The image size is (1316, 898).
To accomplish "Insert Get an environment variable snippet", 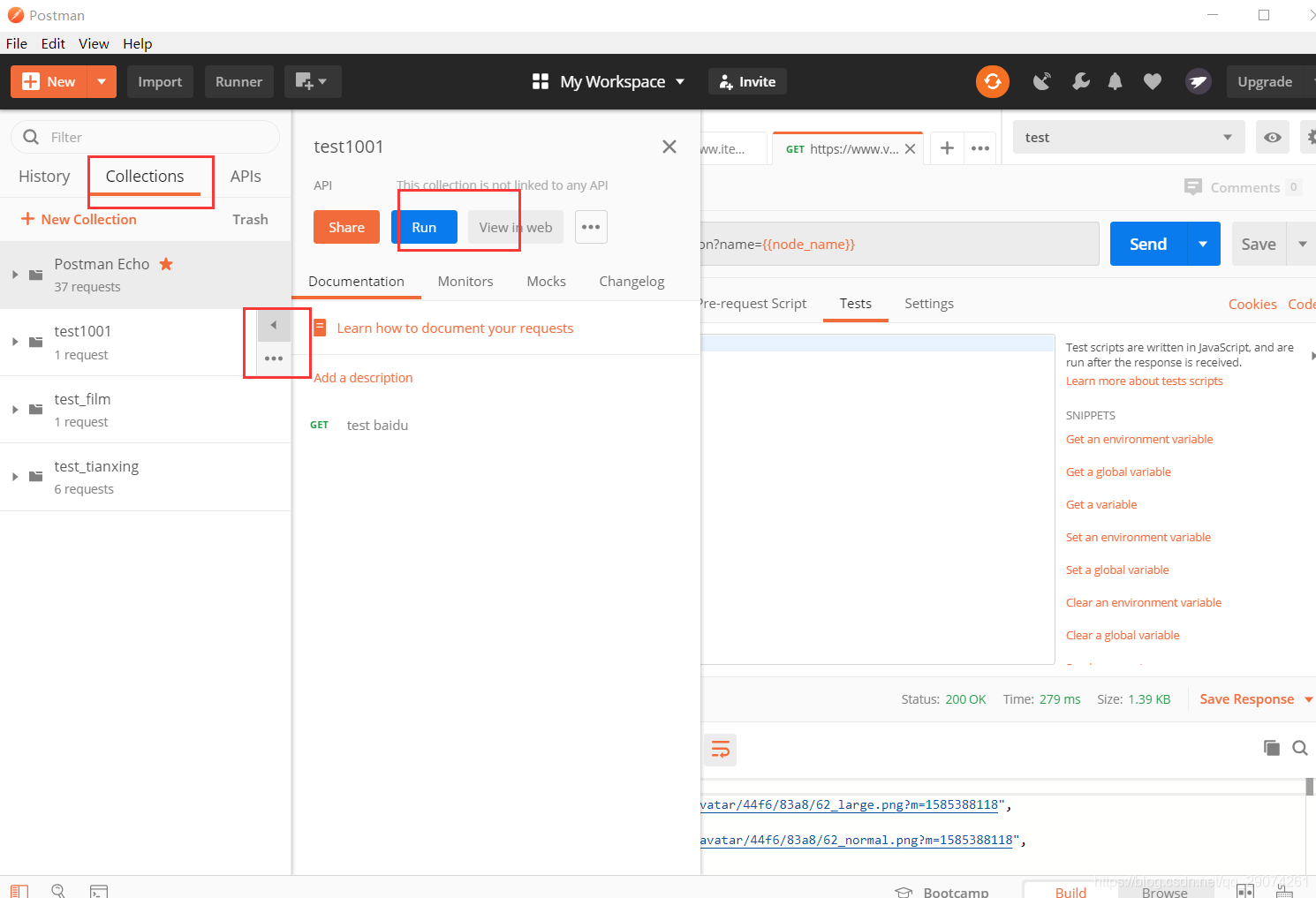I will pyautogui.click(x=1139, y=439).
